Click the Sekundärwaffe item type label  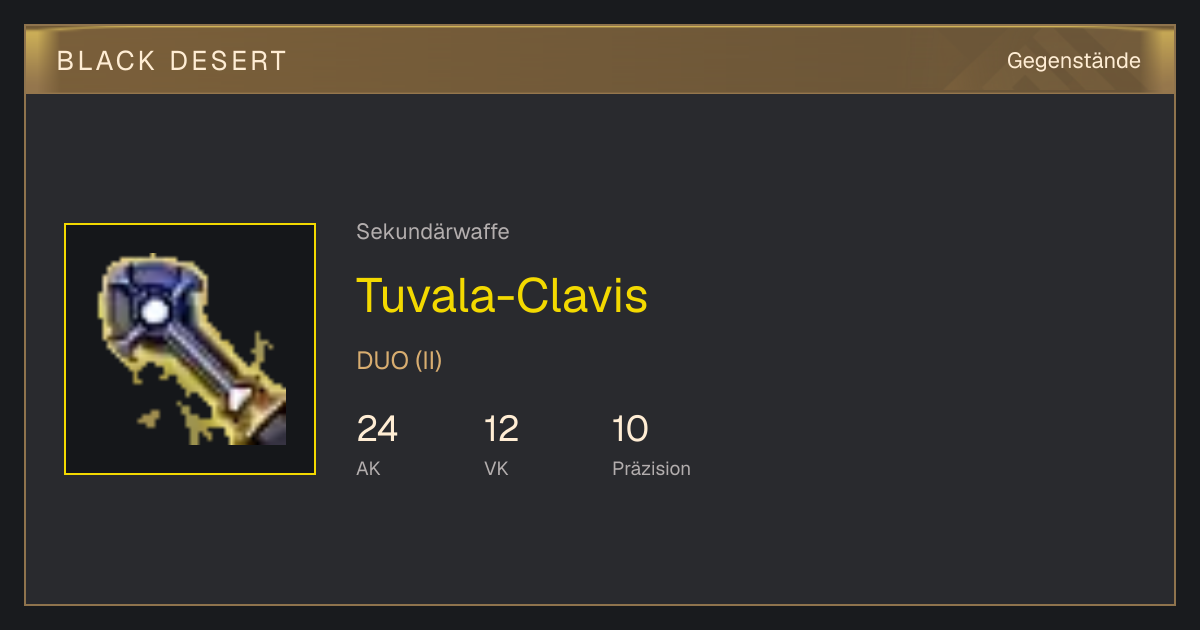(x=433, y=232)
